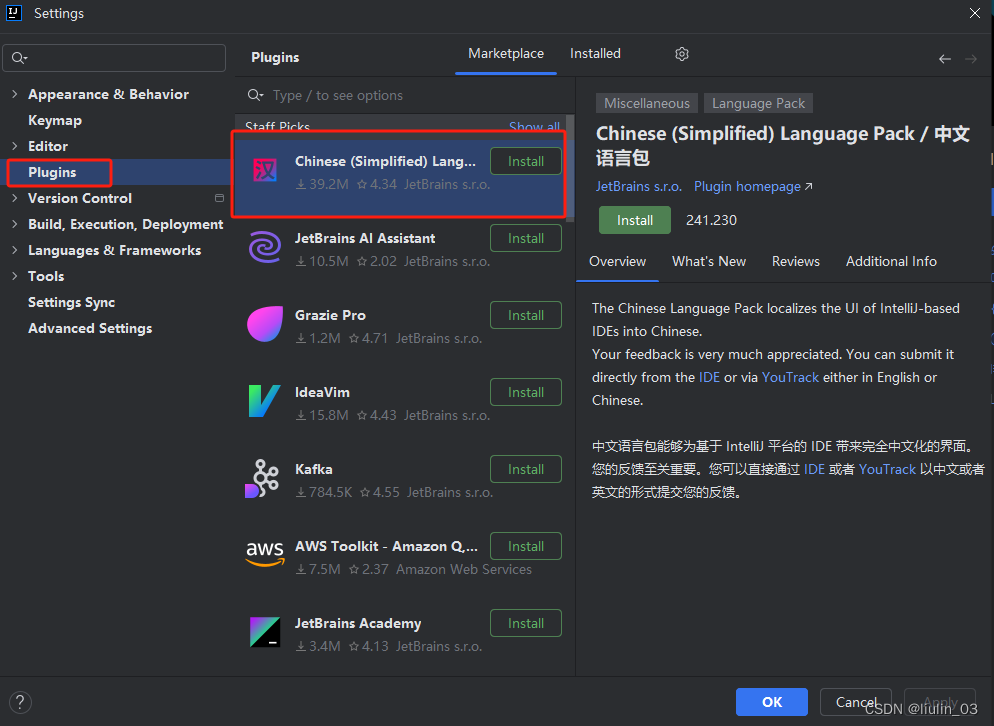Select the Grazie Pro plugin title
The height and width of the screenshot is (726, 994).
330,315
